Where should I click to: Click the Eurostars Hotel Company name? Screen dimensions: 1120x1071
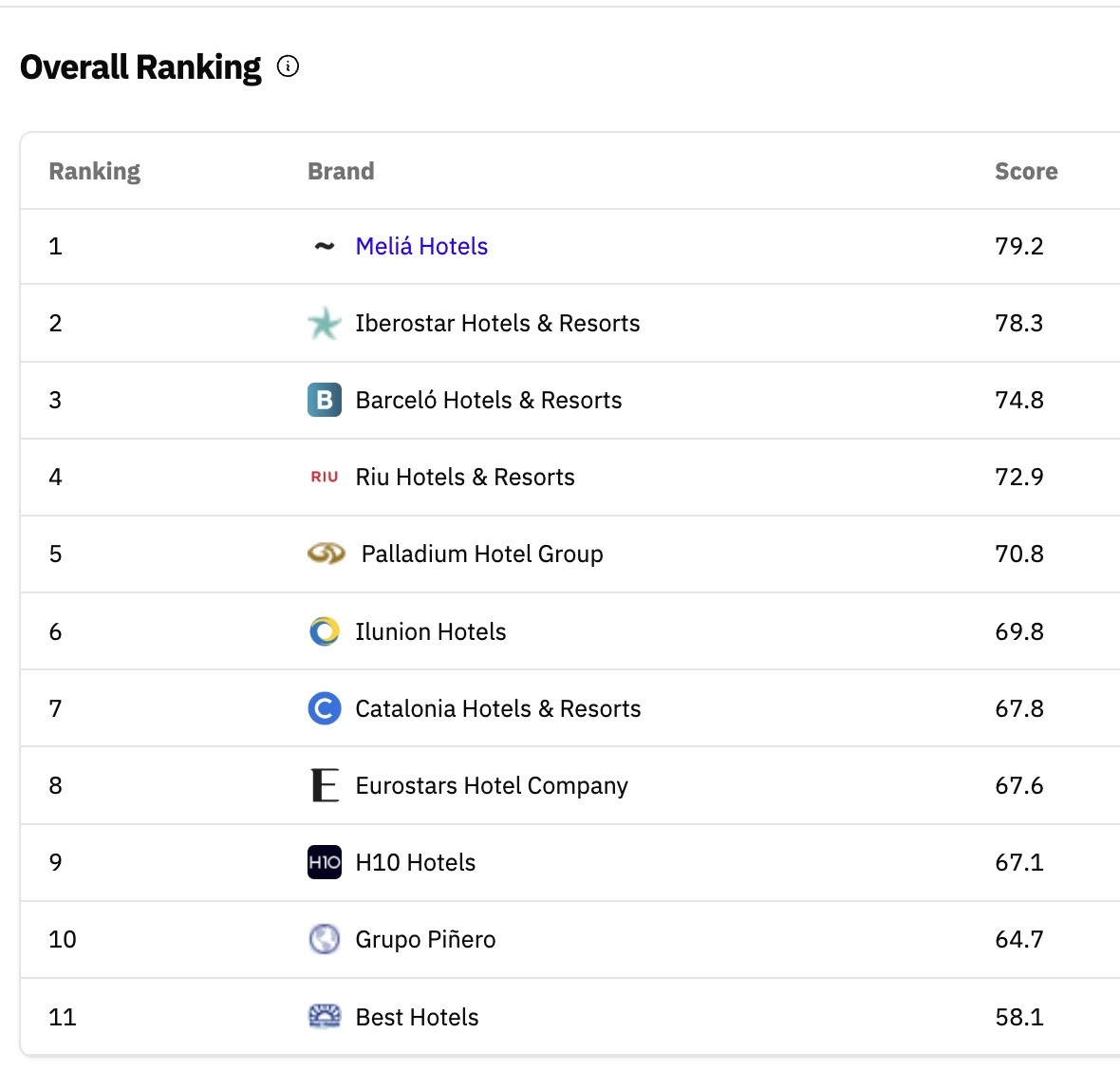(x=491, y=785)
